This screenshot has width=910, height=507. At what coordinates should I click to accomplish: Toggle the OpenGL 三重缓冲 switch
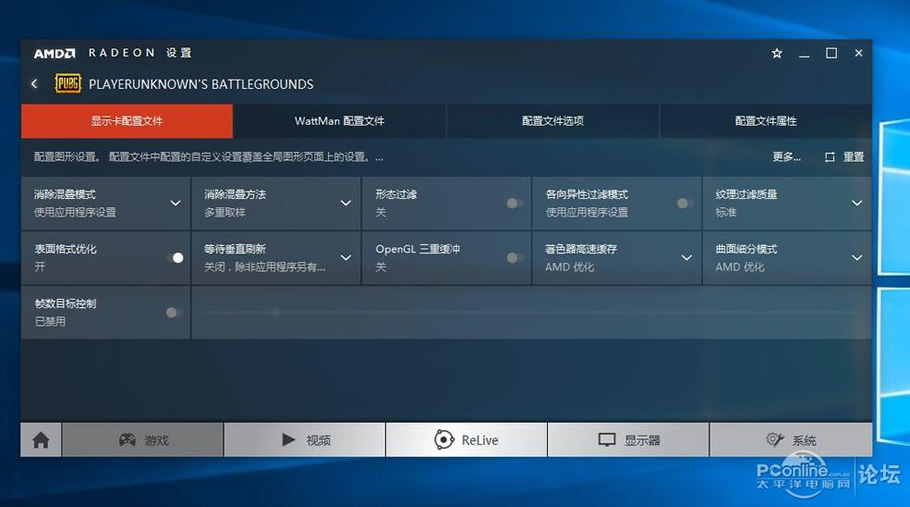point(514,258)
